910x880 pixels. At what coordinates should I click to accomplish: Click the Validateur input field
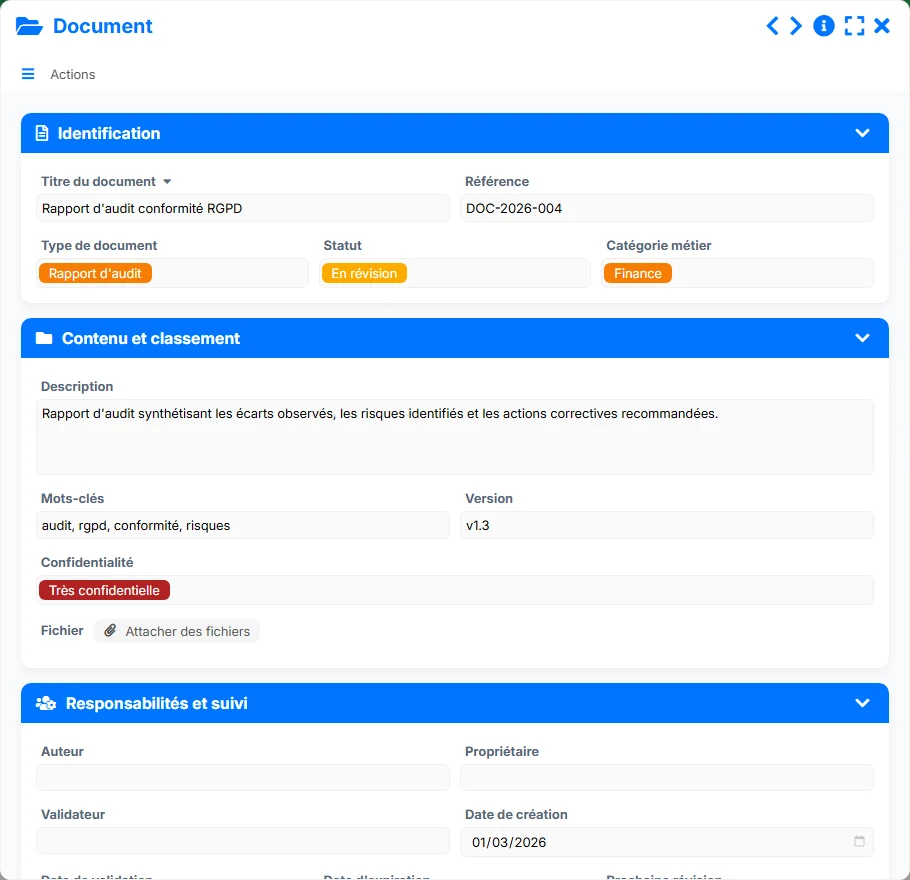(243, 841)
